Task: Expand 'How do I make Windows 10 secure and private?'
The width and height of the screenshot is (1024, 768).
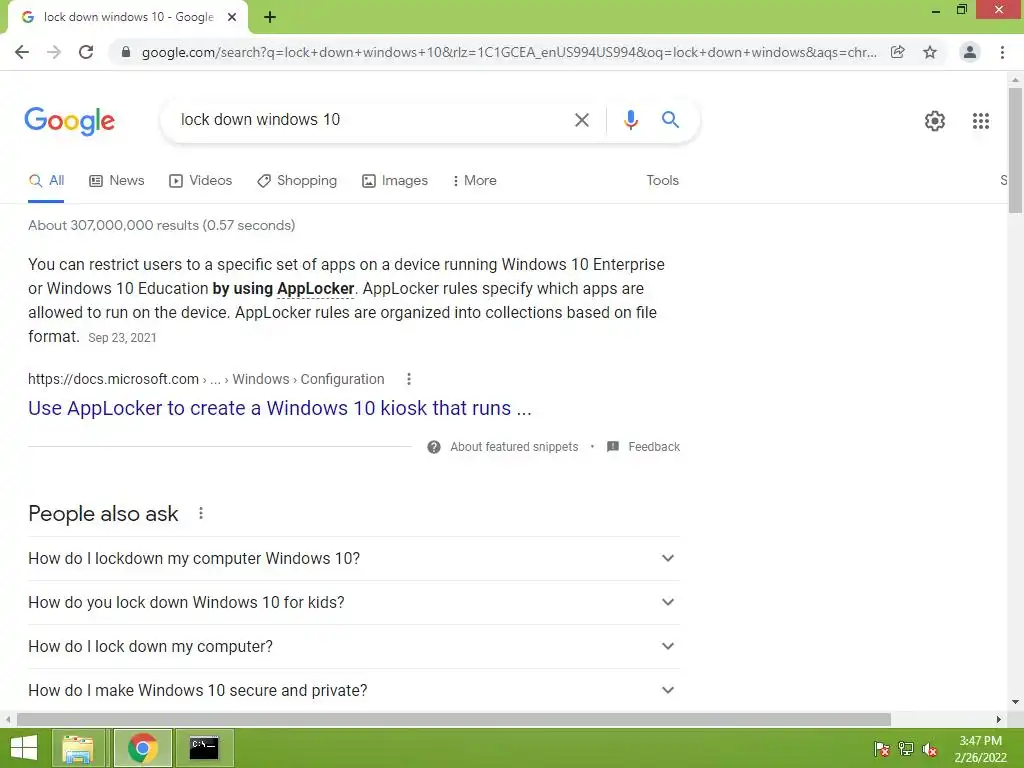Action: (354, 690)
